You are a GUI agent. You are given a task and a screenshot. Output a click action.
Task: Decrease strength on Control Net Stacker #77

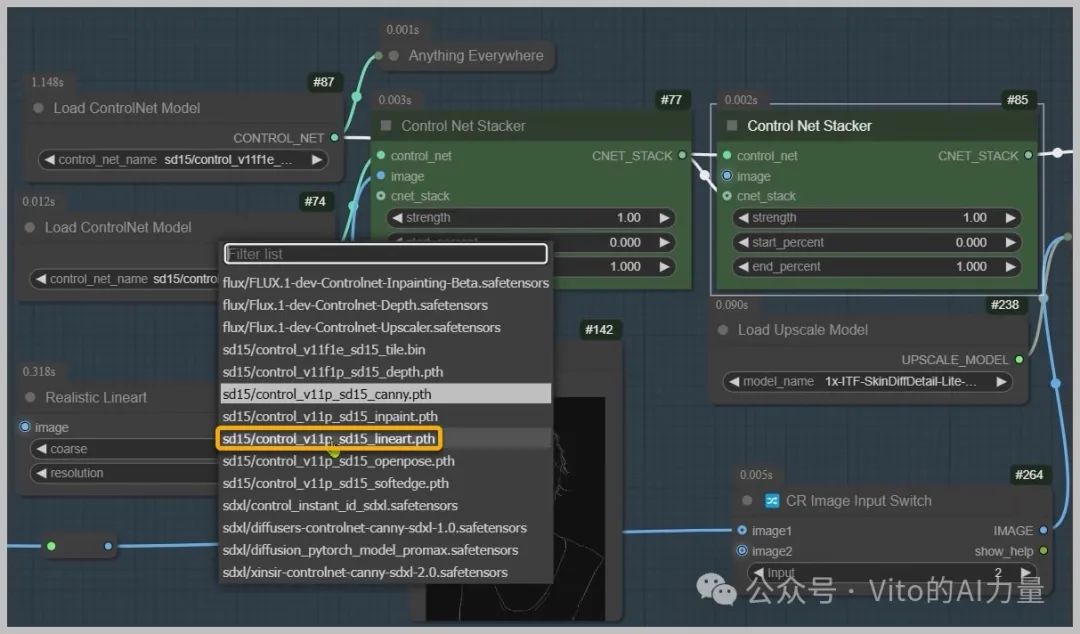pos(397,218)
